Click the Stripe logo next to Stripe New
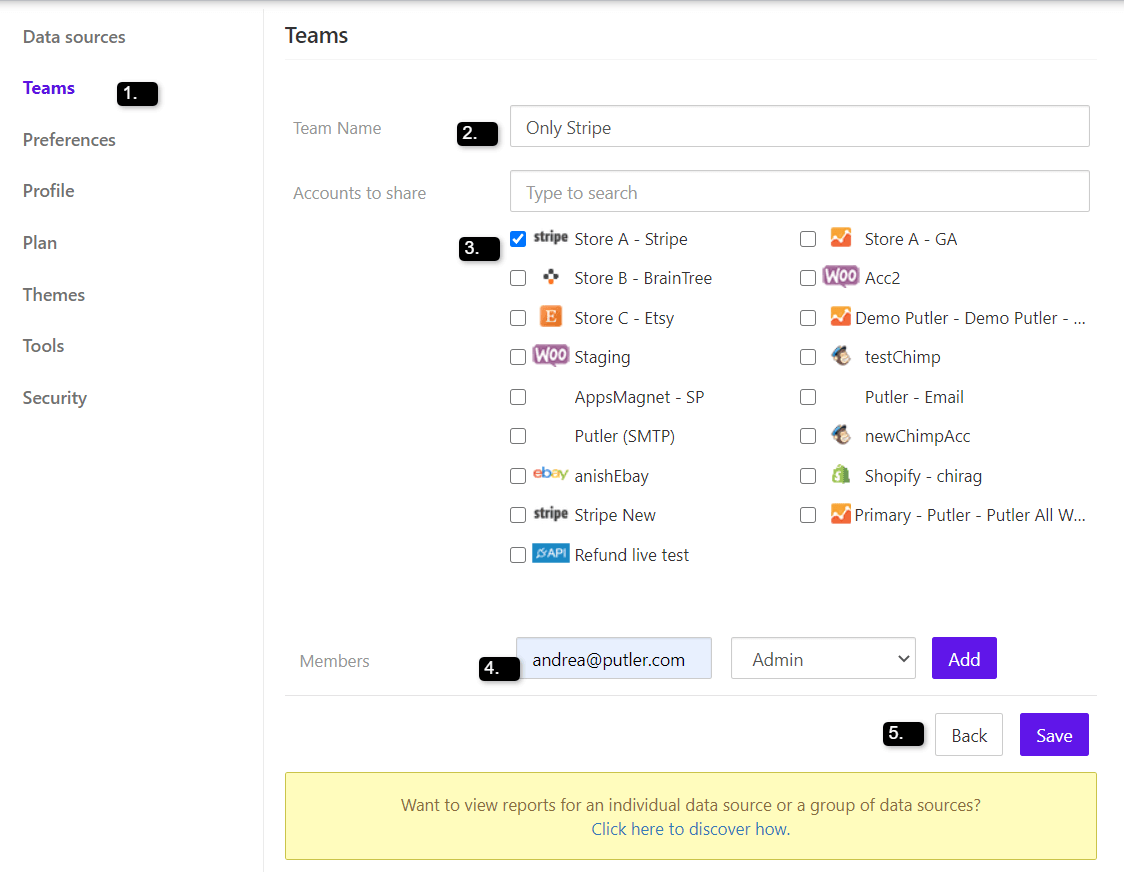 click(x=551, y=514)
